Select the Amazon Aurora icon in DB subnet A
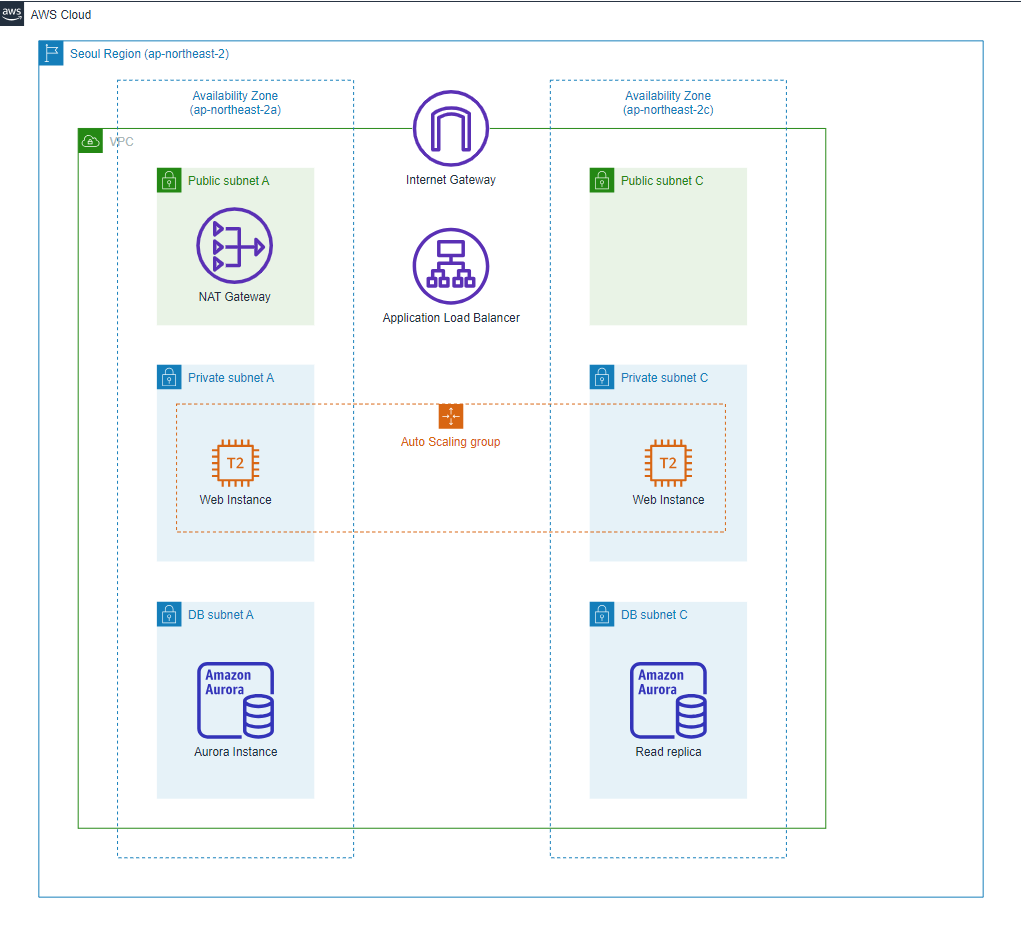1021x936 pixels. click(x=235, y=700)
